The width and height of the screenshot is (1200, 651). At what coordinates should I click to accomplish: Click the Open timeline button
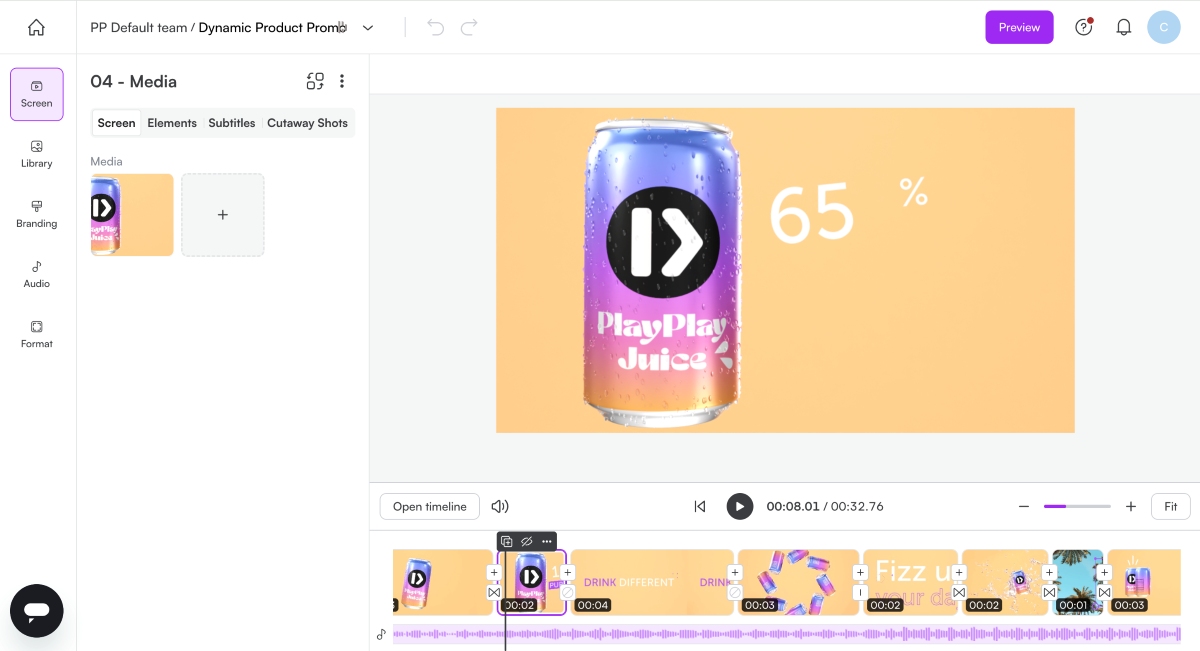(429, 506)
